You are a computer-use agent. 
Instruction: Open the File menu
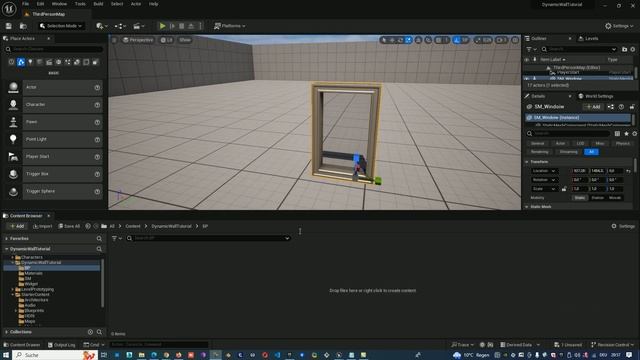point(25,4)
